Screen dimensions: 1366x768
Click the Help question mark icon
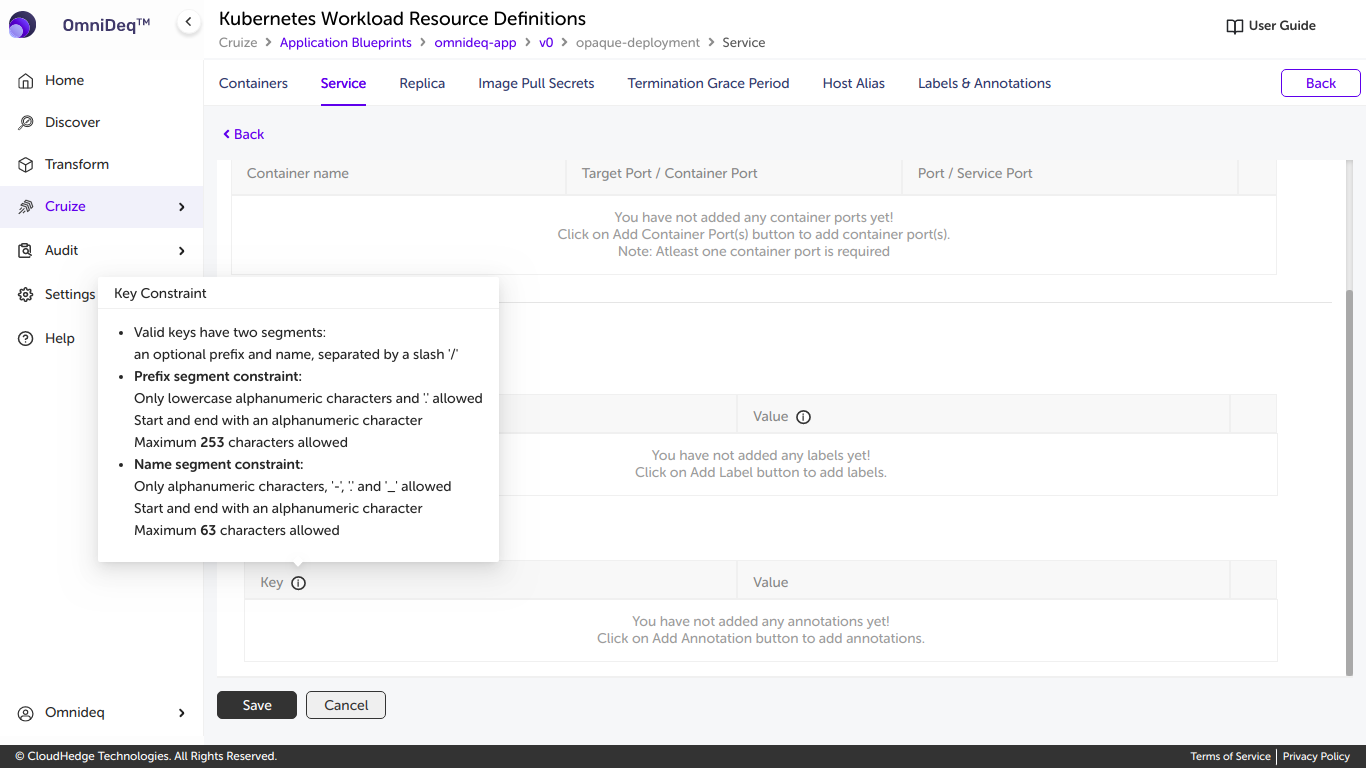pyautogui.click(x=26, y=338)
